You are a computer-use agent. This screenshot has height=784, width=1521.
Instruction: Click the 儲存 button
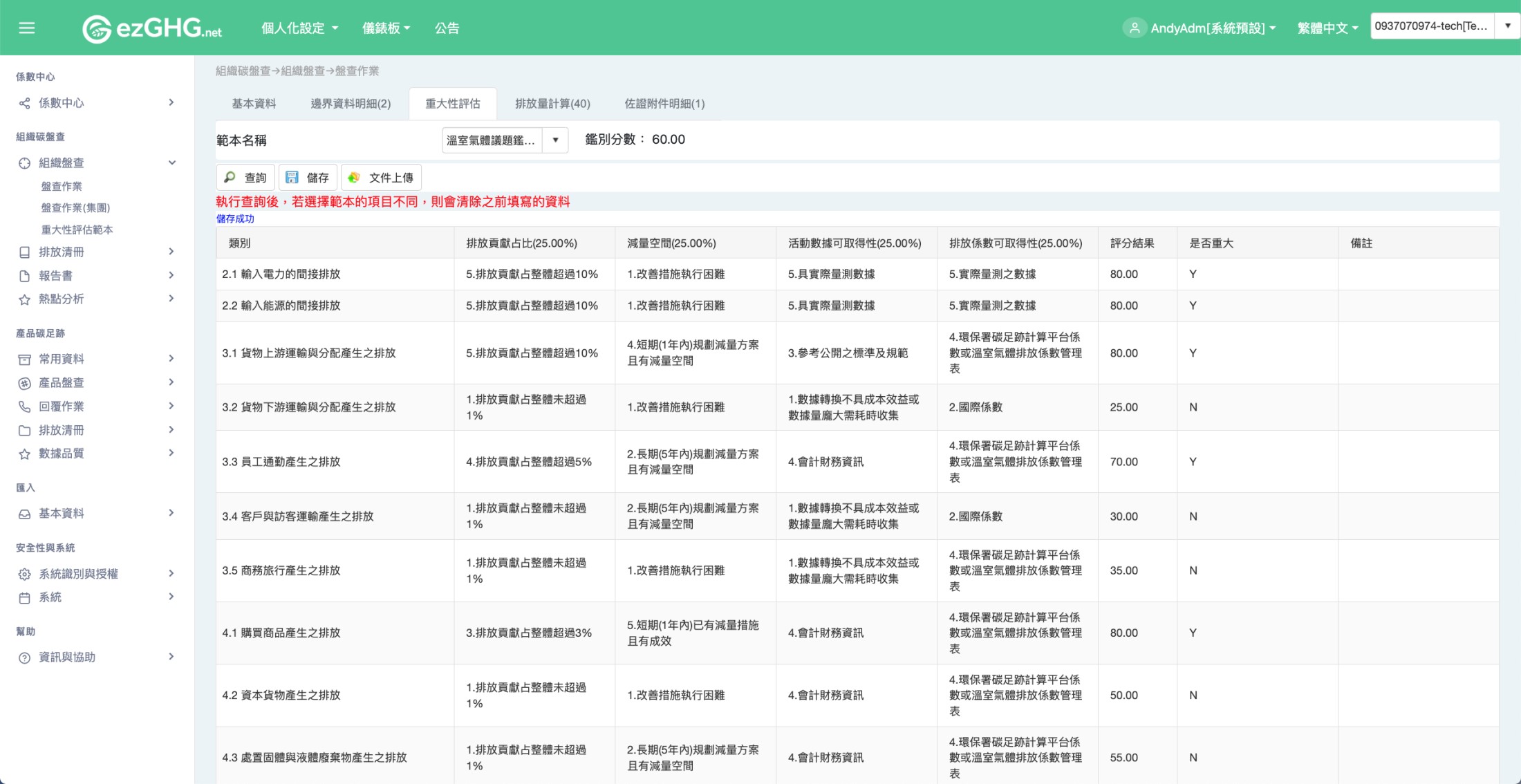click(308, 178)
